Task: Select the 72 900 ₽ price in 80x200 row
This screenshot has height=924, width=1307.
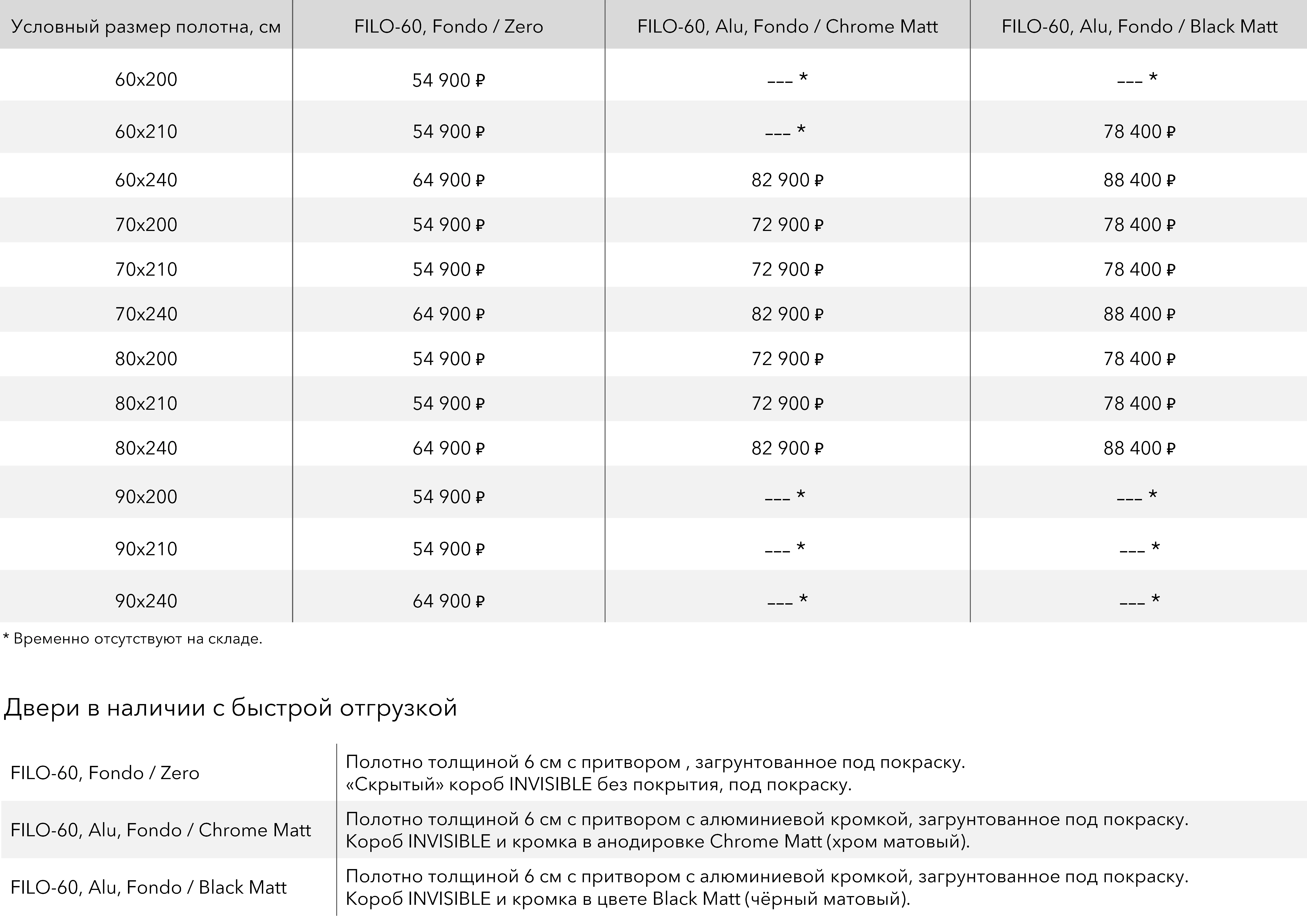Action: pyautogui.click(x=787, y=359)
